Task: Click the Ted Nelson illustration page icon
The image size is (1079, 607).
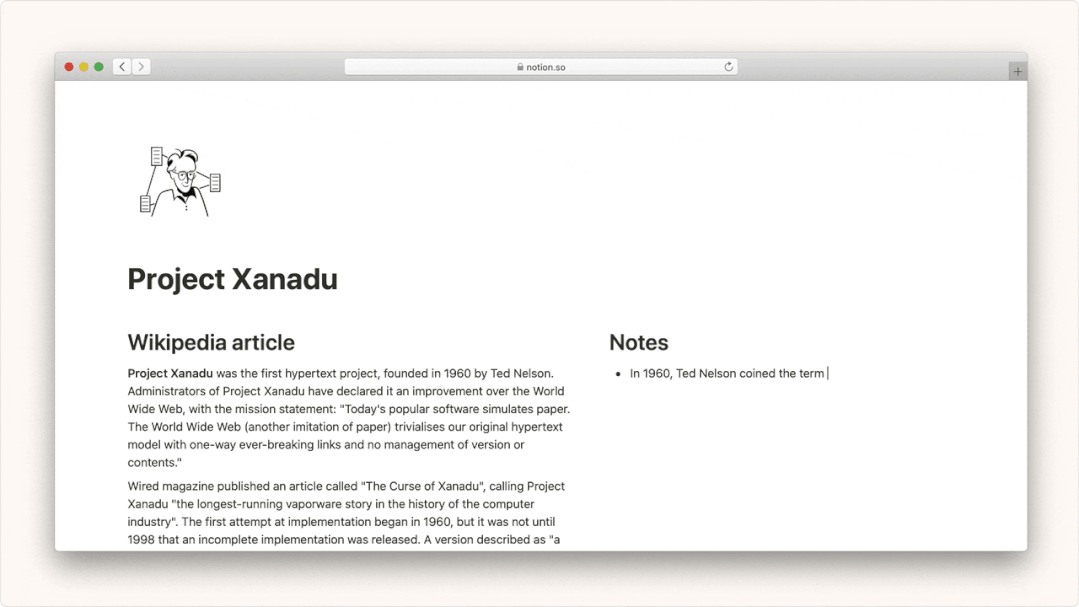Action: [x=180, y=181]
